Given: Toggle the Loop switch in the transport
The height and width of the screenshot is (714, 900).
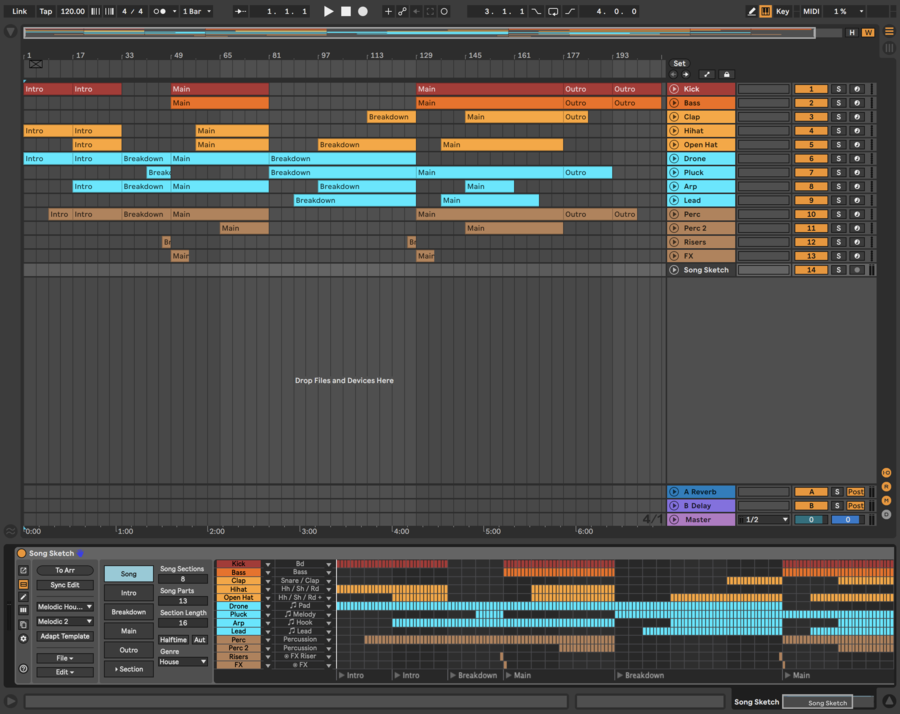Looking at the screenshot, I should 553,11.
